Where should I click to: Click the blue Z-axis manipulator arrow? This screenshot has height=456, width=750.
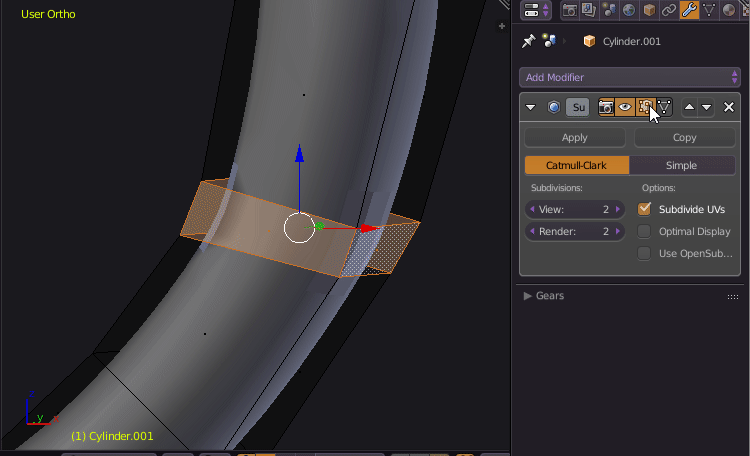[x=299, y=154]
